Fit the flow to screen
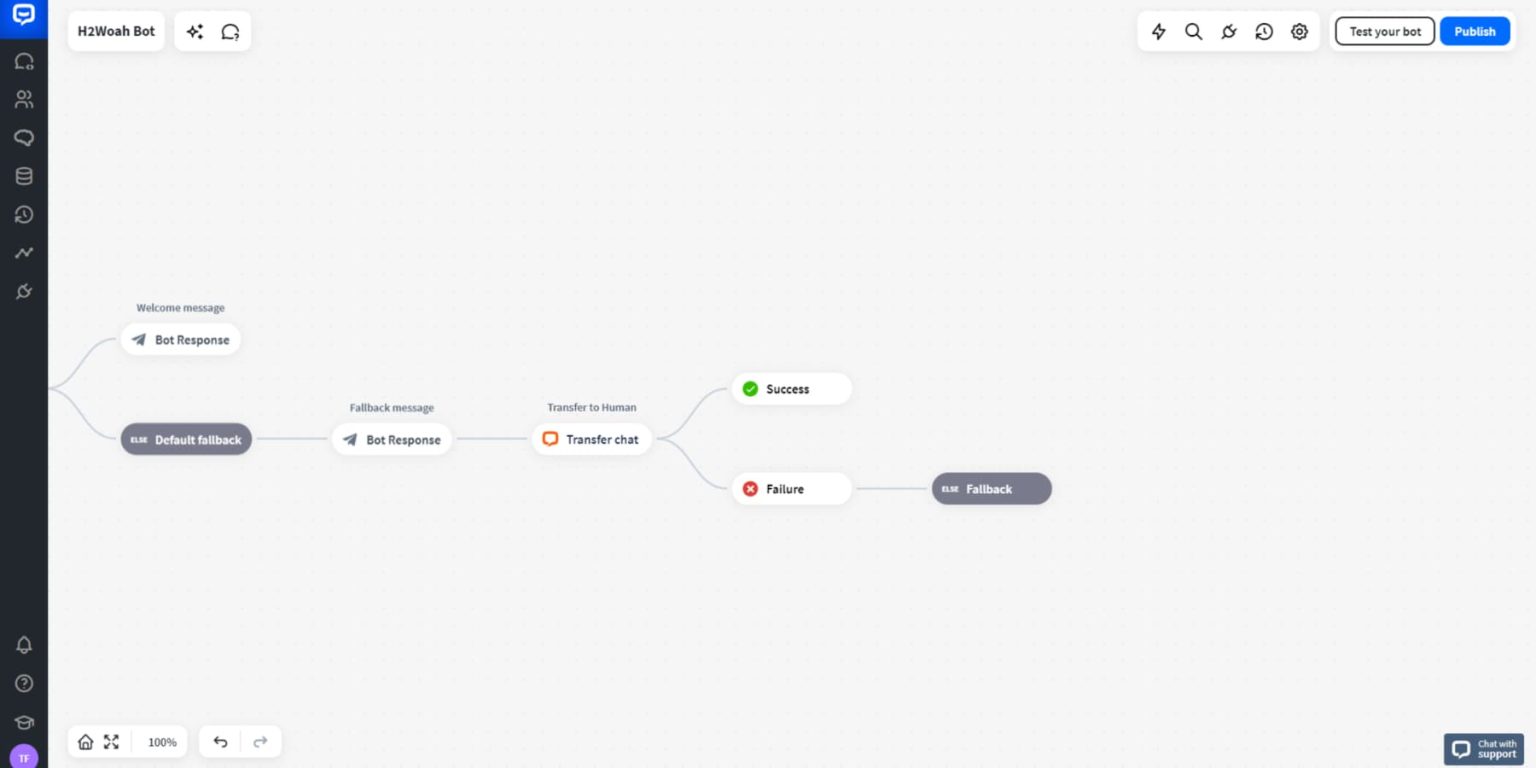The image size is (1536, 768). click(111, 741)
